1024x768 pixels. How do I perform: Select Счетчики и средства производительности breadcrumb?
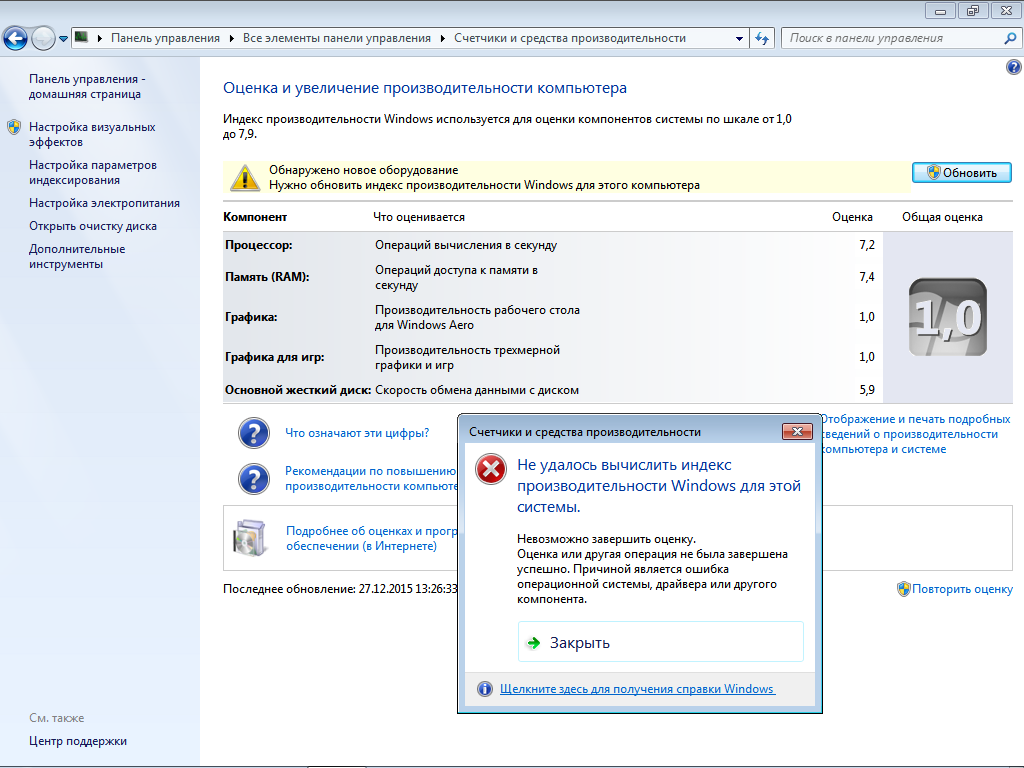pyautogui.click(x=570, y=38)
